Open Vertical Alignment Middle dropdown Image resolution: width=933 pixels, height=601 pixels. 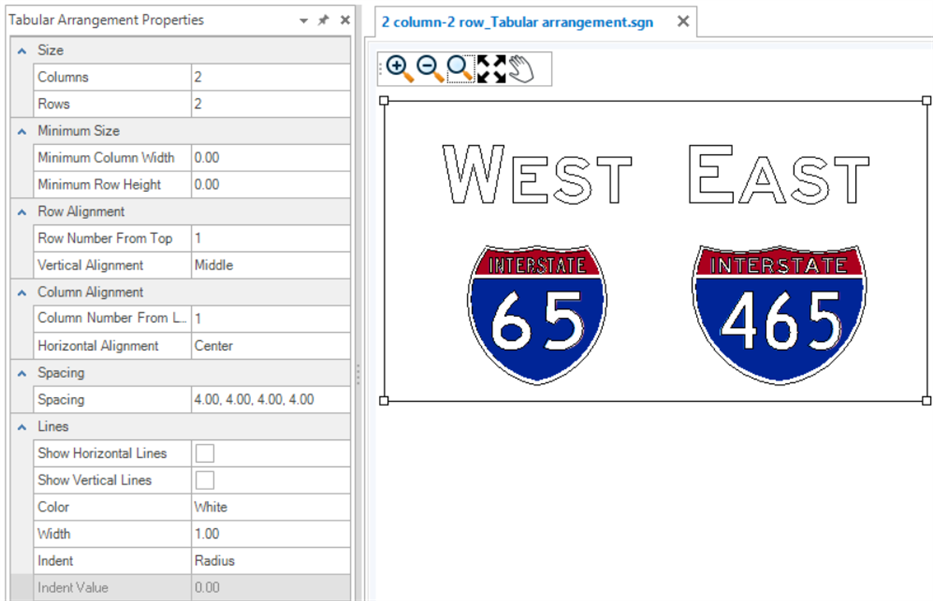[271, 265]
